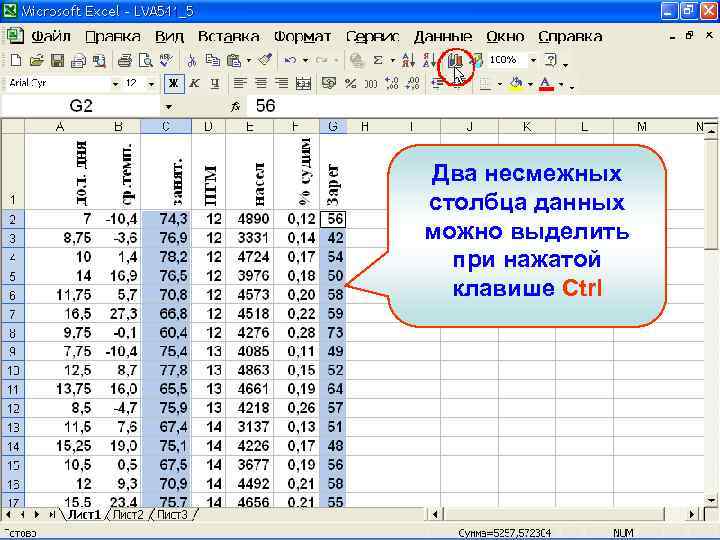This screenshot has height=540, width=720.
Task: Create a new blank workbook
Action: click(x=16, y=60)
